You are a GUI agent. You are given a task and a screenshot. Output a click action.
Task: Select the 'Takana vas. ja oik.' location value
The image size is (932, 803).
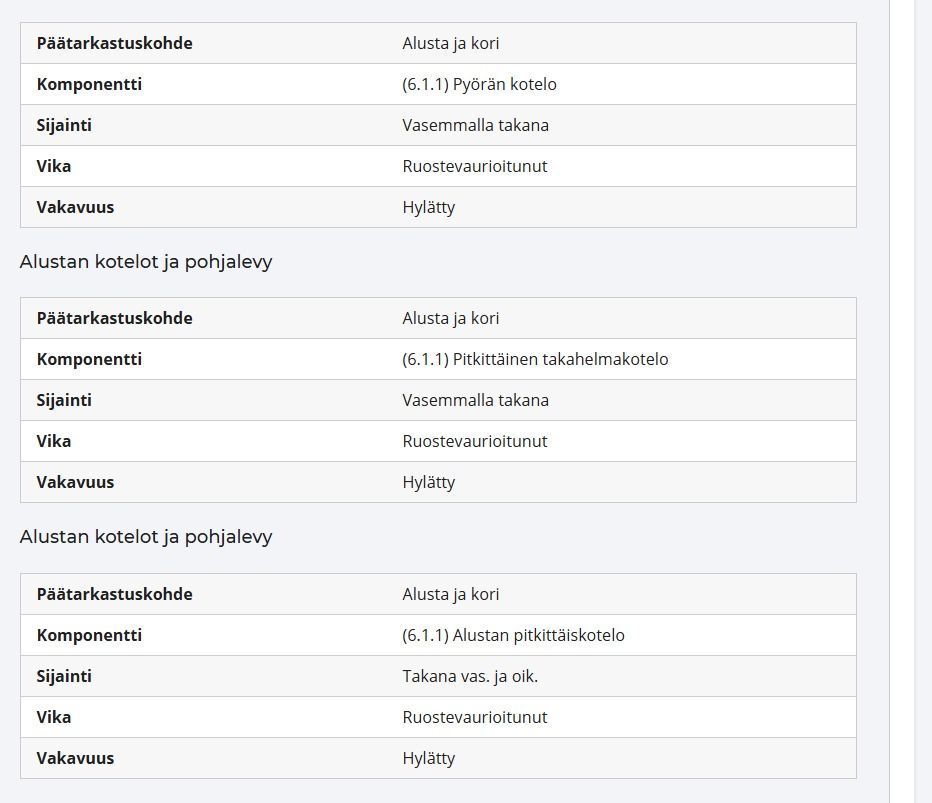click(x=470, y=676)
